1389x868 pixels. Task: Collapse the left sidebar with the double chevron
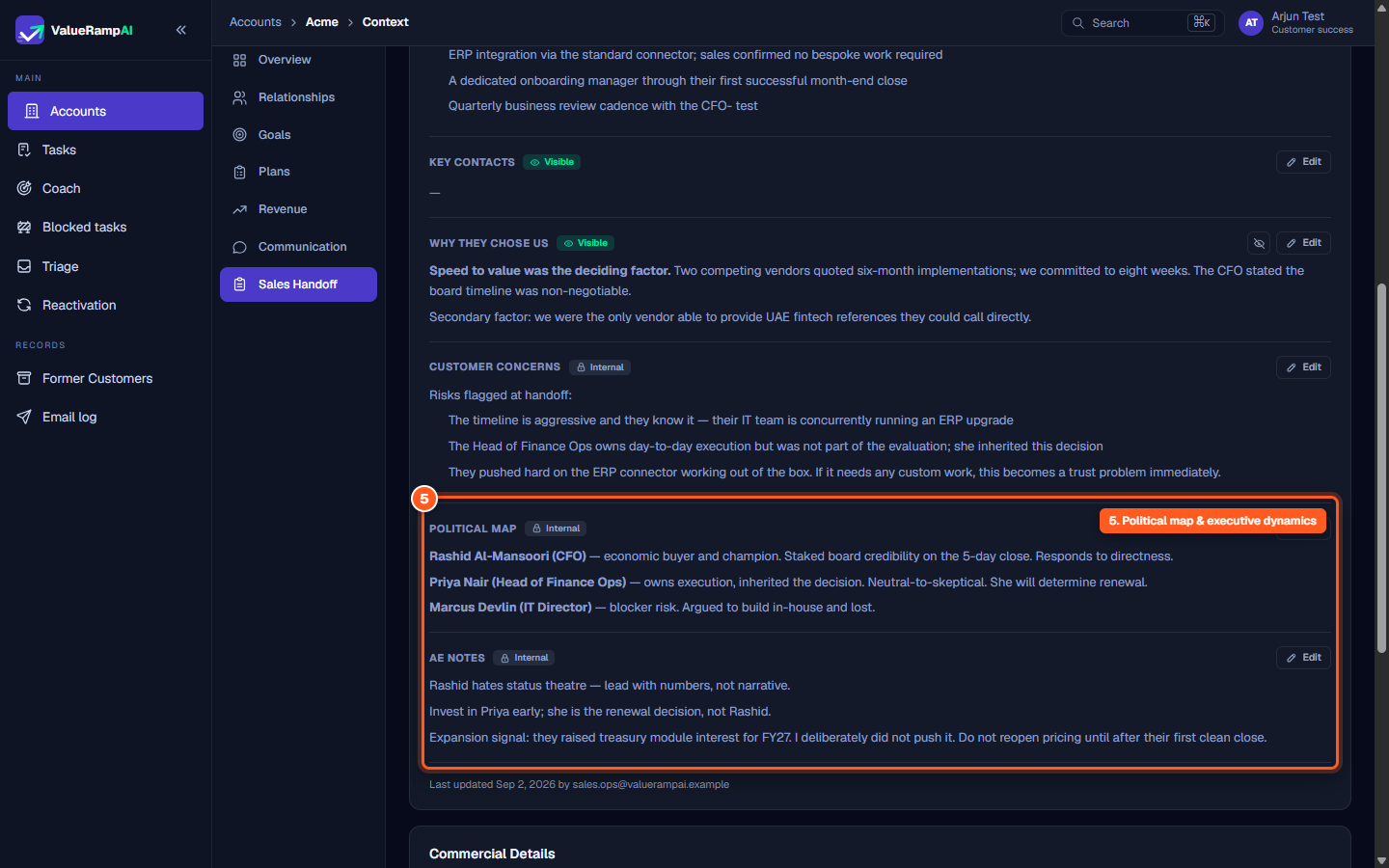[x=181, y=30]
